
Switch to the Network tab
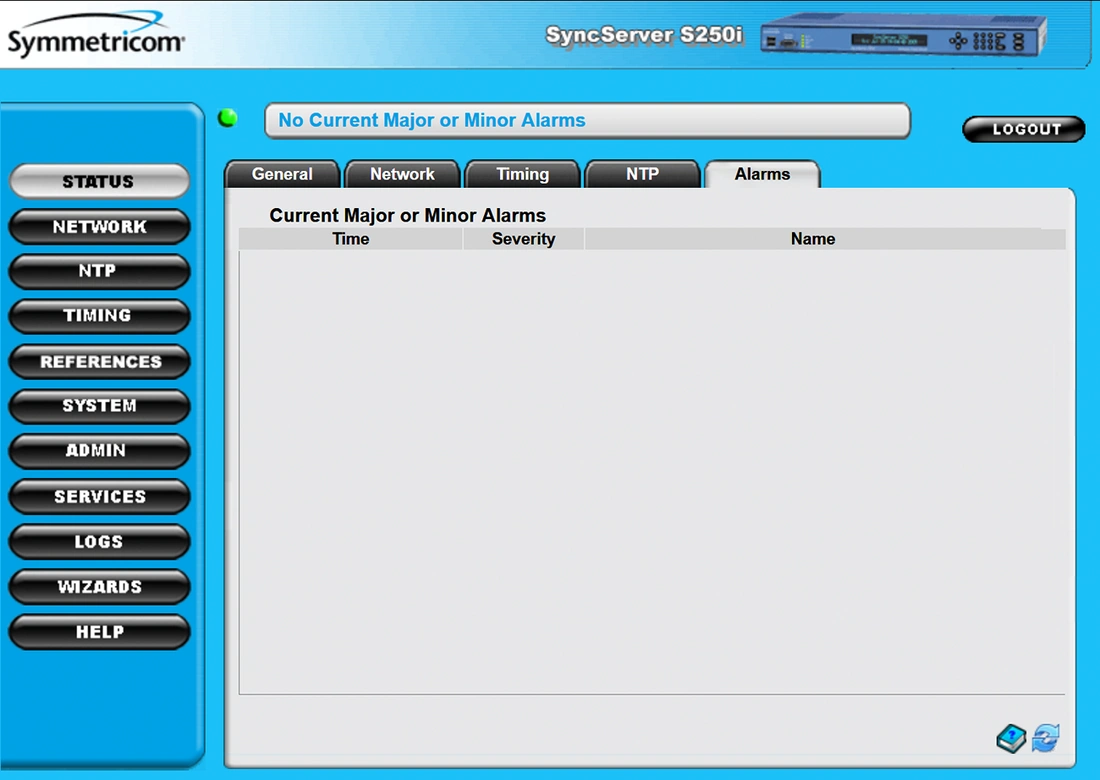tap(402, 174)
